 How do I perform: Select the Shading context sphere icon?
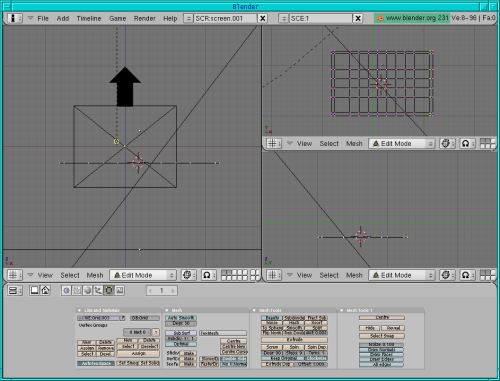point(87,291)
